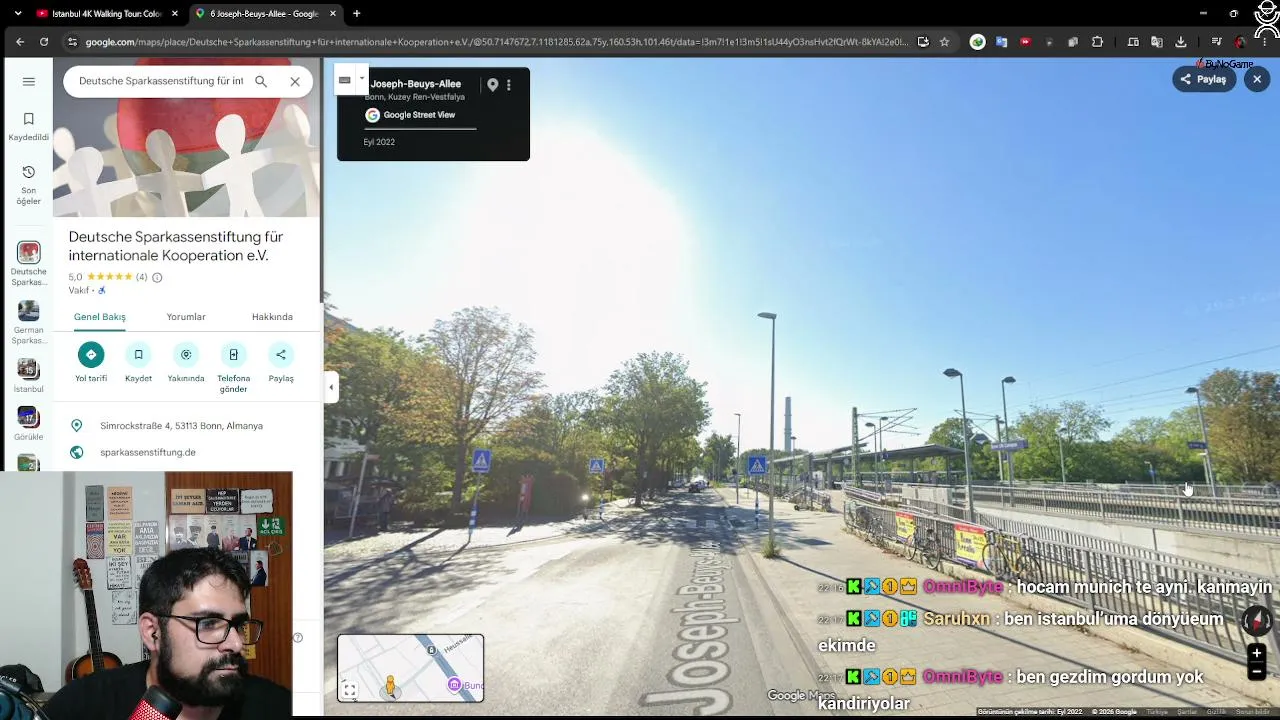This screenshot has height=720, width=1280.
Task: Open the Görükle recent item in sidebar
Action: (x=29, y=424)
